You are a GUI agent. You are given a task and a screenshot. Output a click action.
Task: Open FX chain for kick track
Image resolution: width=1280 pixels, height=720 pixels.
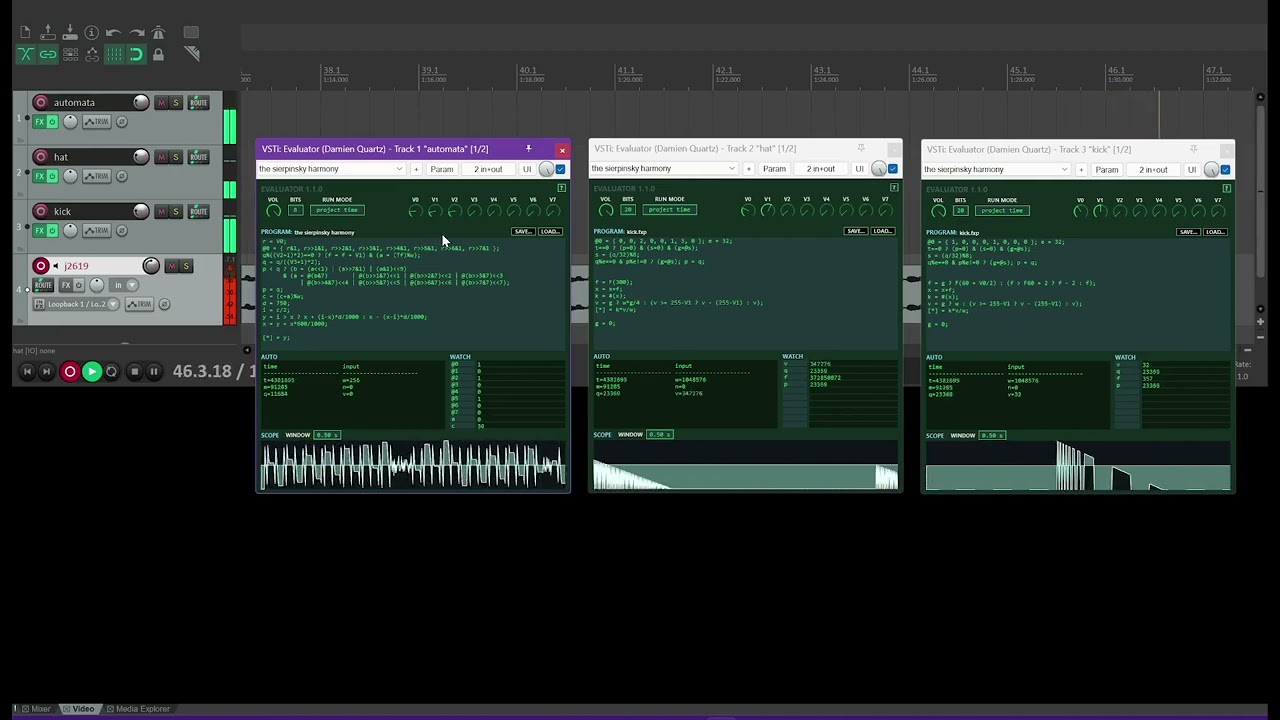[x=40, y=231]
